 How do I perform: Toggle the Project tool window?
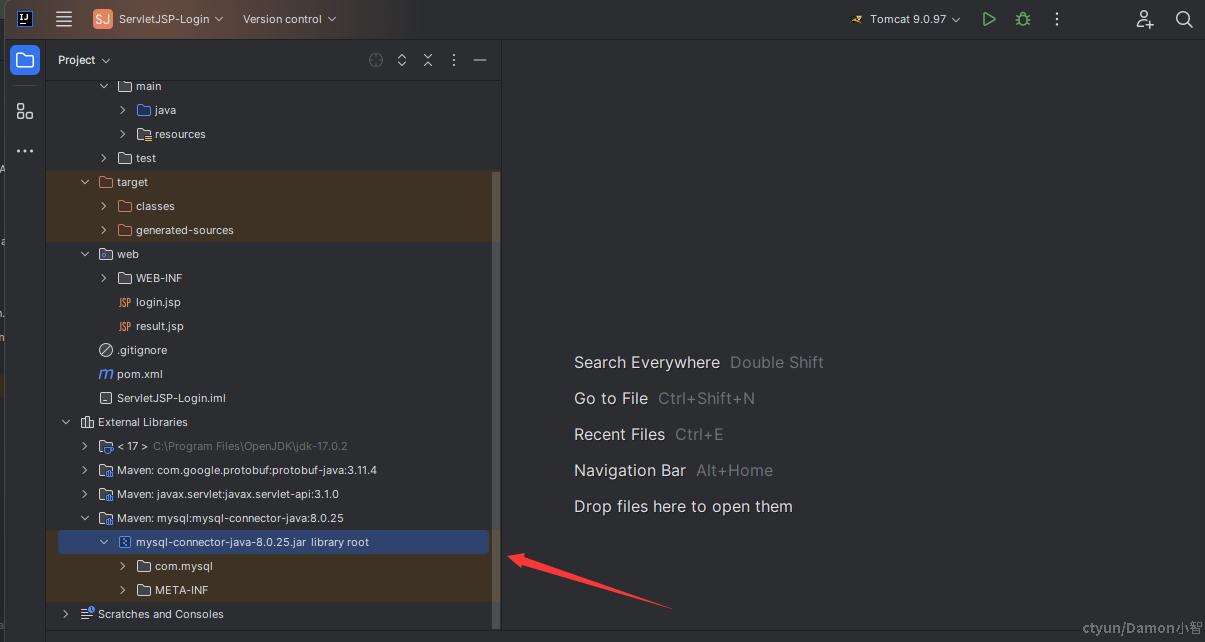point(25,60)
